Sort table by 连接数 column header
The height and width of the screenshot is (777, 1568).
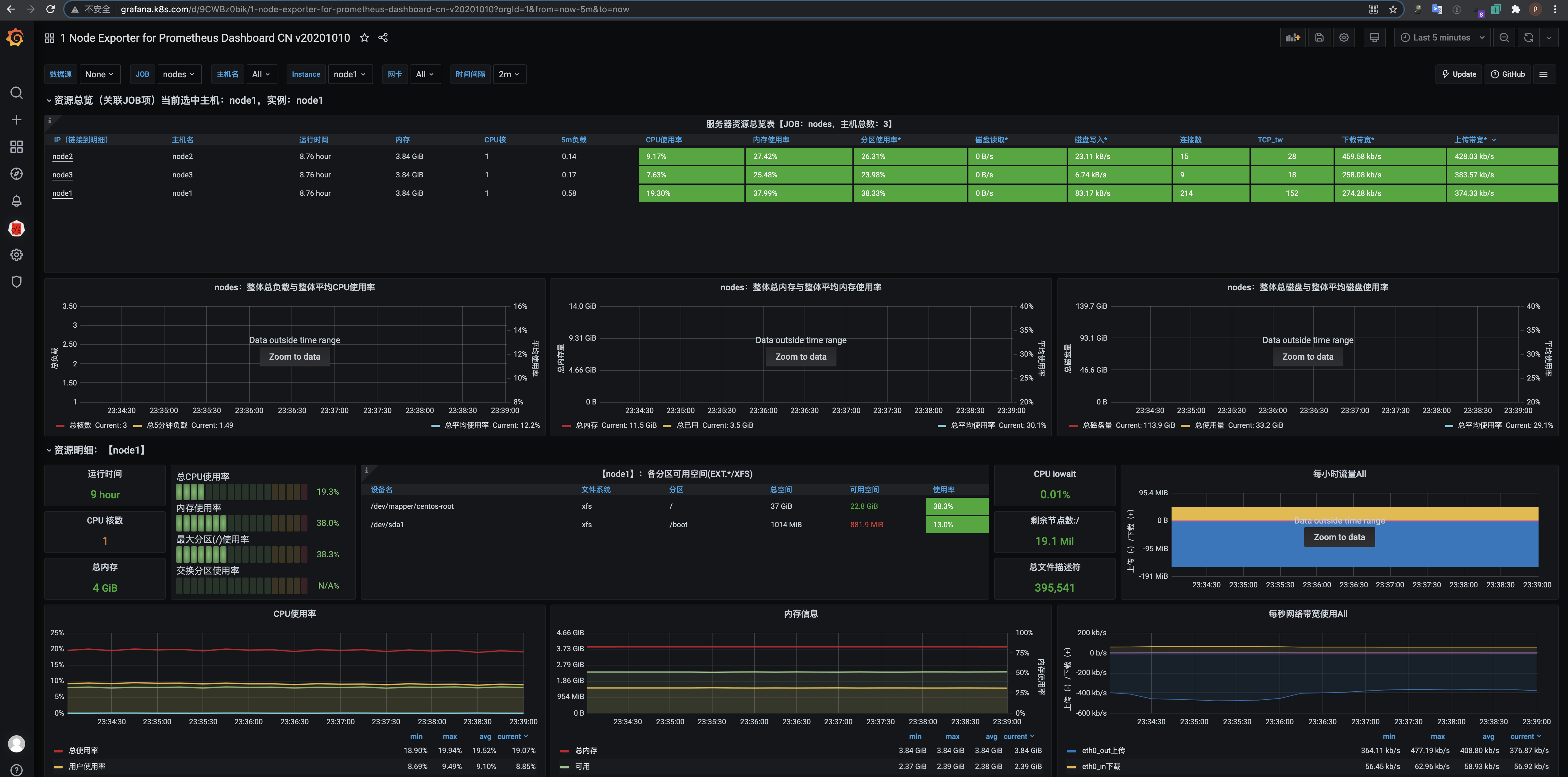(x=1190, y=140)
